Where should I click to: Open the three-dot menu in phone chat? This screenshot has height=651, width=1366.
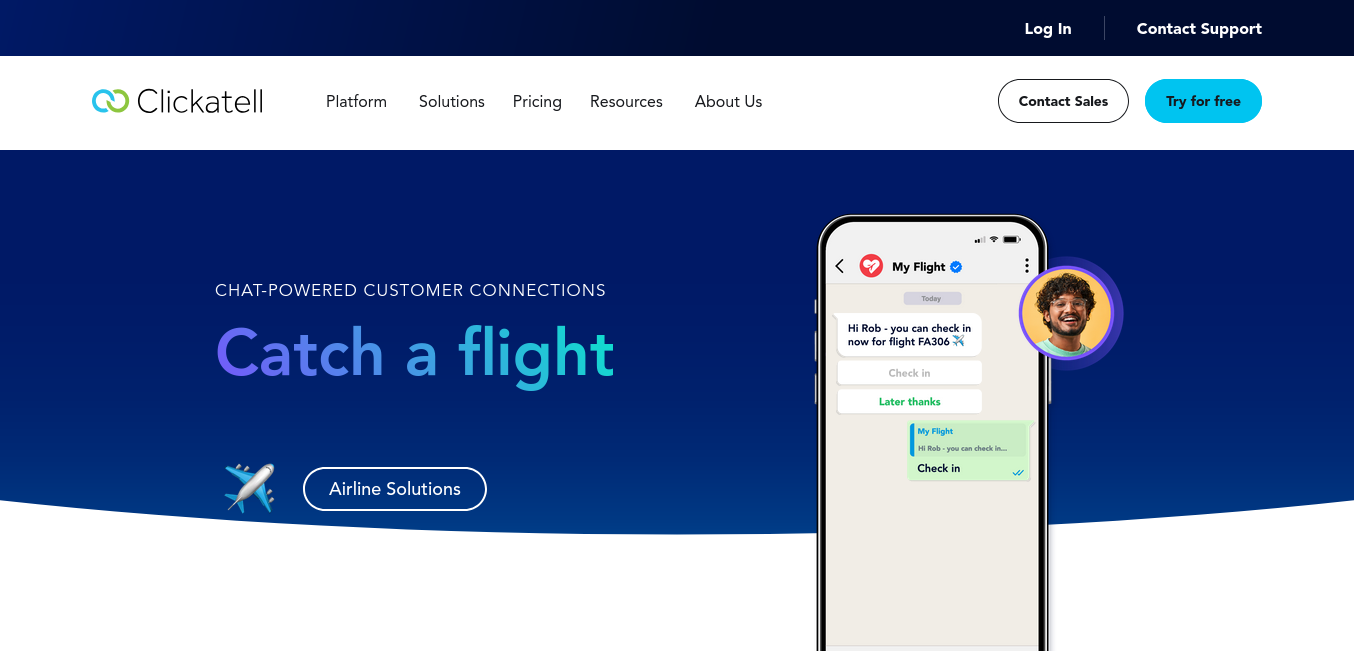(1026, 266)
